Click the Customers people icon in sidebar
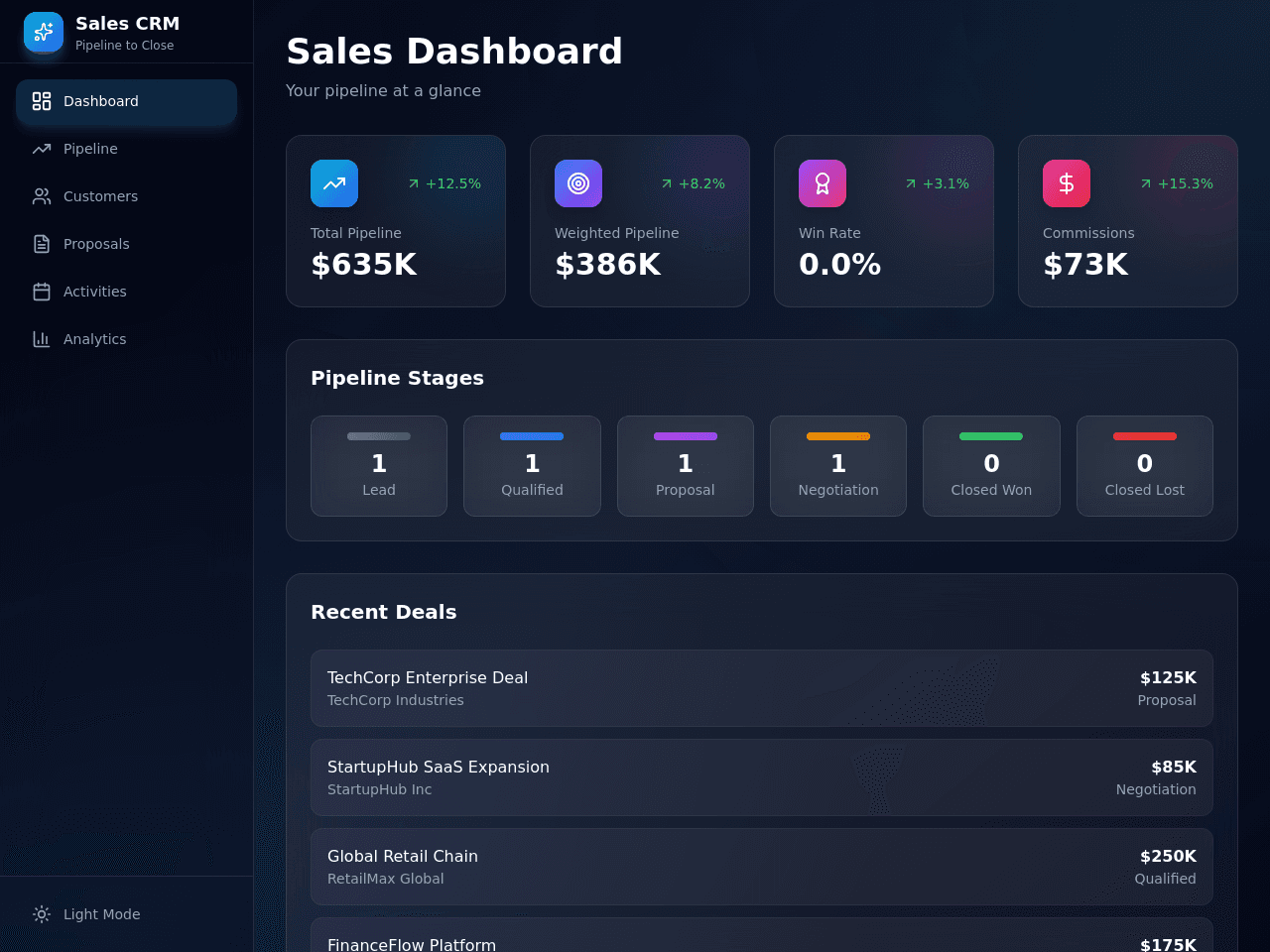Image resolution: width=1270 pixels, height=952 pixels. 42,196
